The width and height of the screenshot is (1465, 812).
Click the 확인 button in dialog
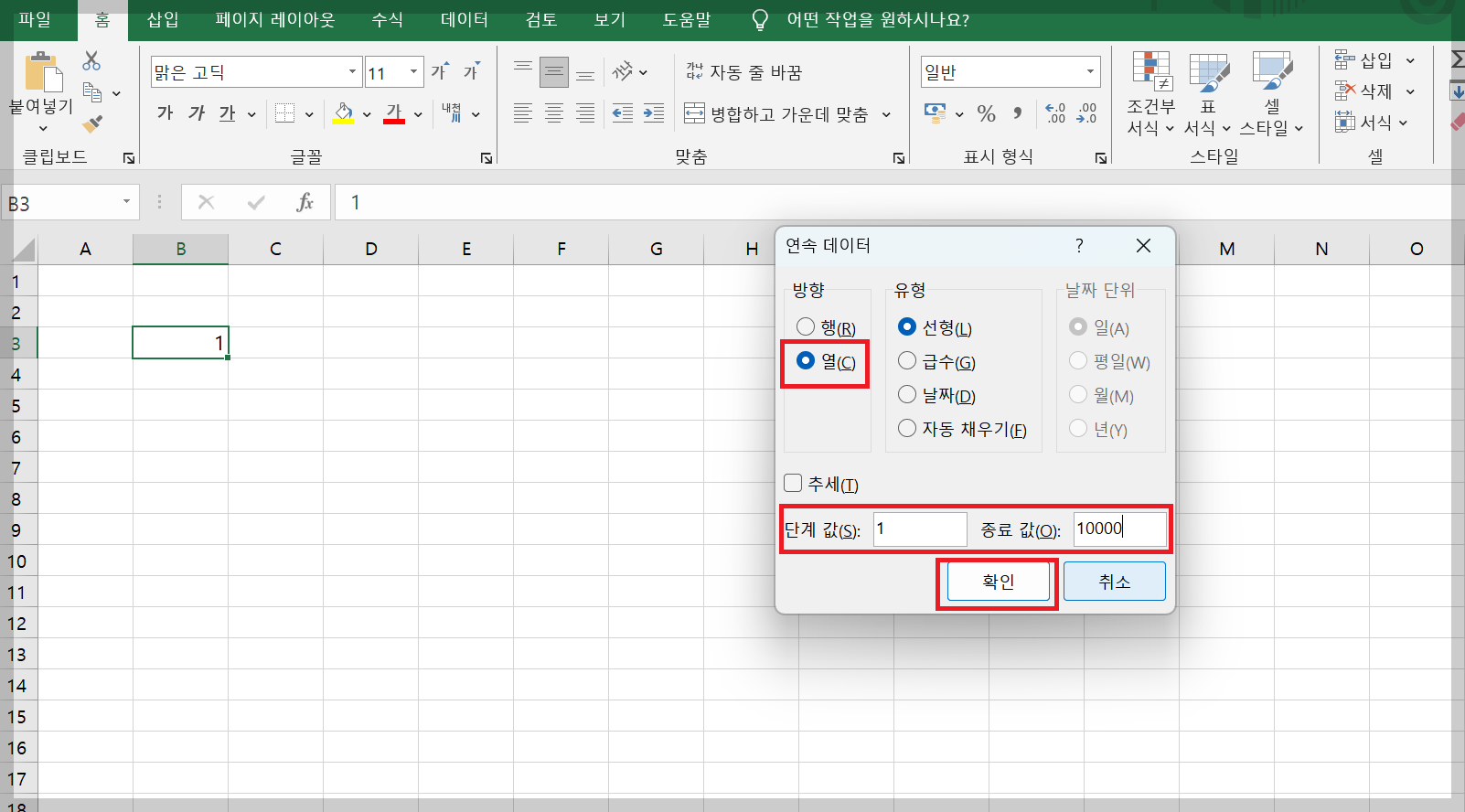pos(998,582)
